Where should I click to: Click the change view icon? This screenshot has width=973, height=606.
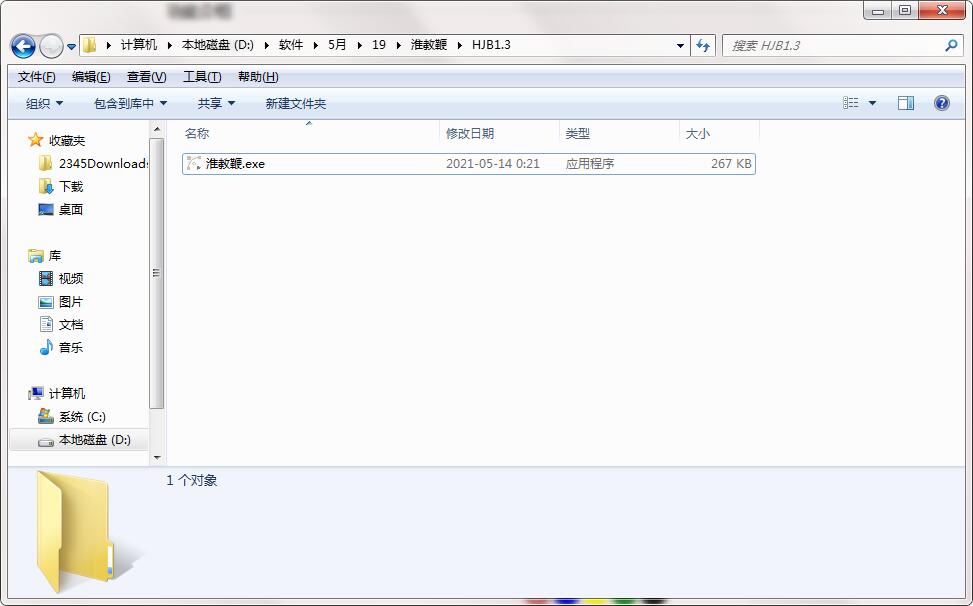pyautogui.click(x=851, y=103)
